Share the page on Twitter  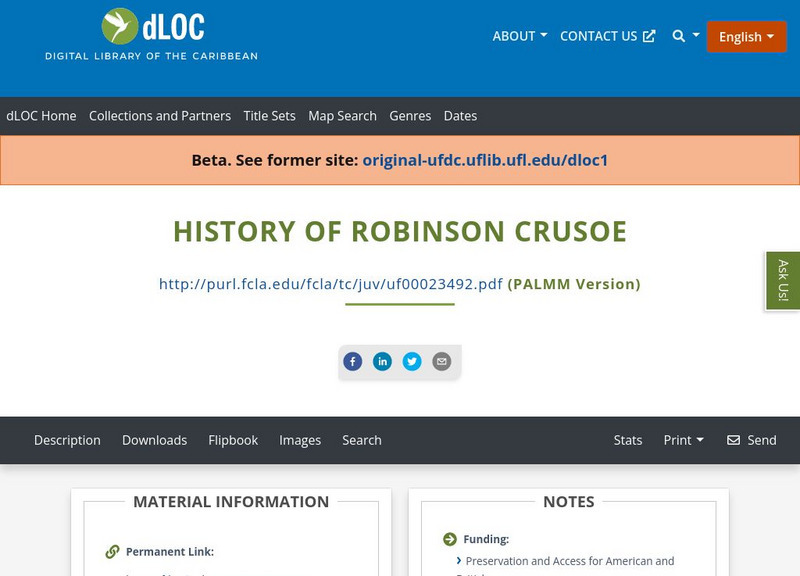tap(413, 361)
